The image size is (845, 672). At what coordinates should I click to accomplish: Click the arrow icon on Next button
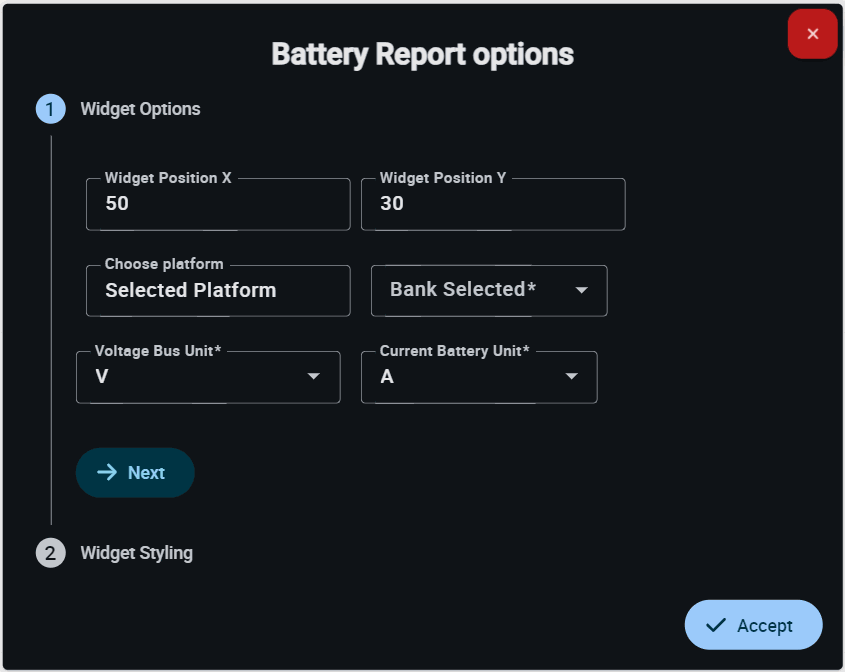(x=107, y=472)
